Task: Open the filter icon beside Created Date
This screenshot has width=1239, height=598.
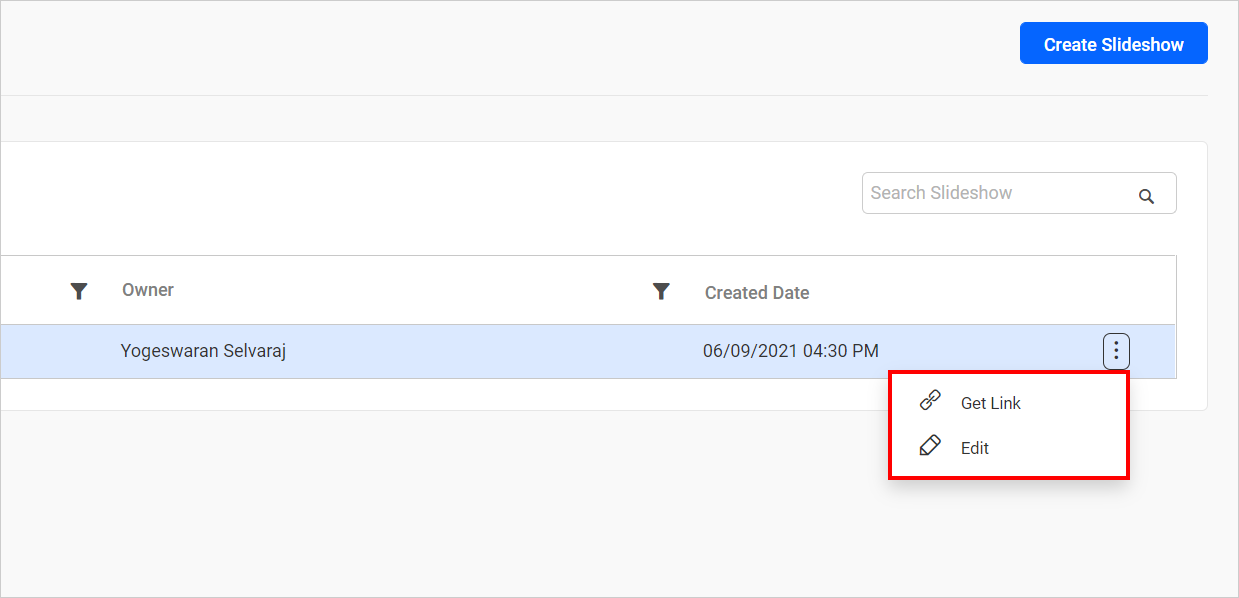Action: pos(661,291)
